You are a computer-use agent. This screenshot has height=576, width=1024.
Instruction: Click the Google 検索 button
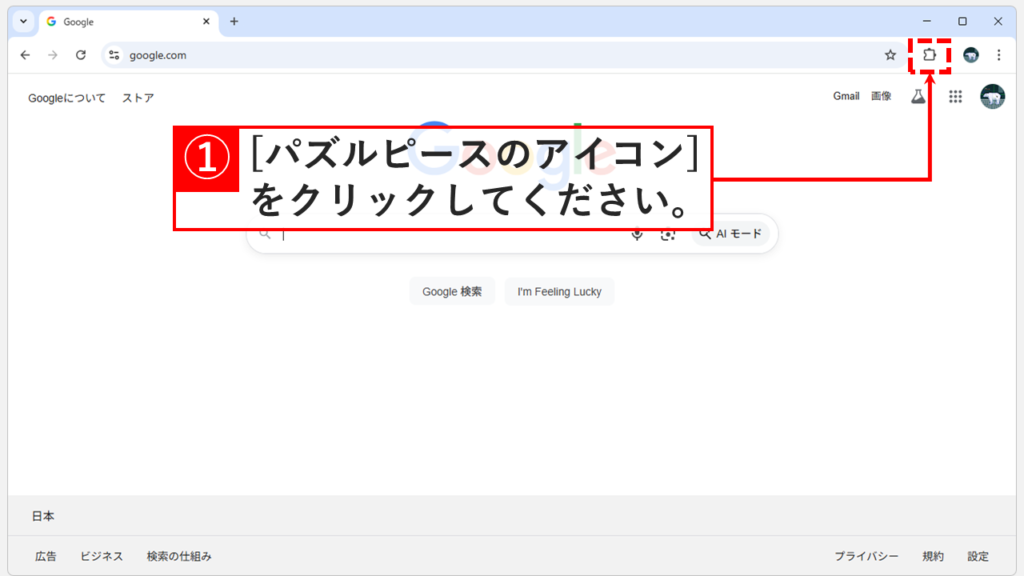[452, 291]
